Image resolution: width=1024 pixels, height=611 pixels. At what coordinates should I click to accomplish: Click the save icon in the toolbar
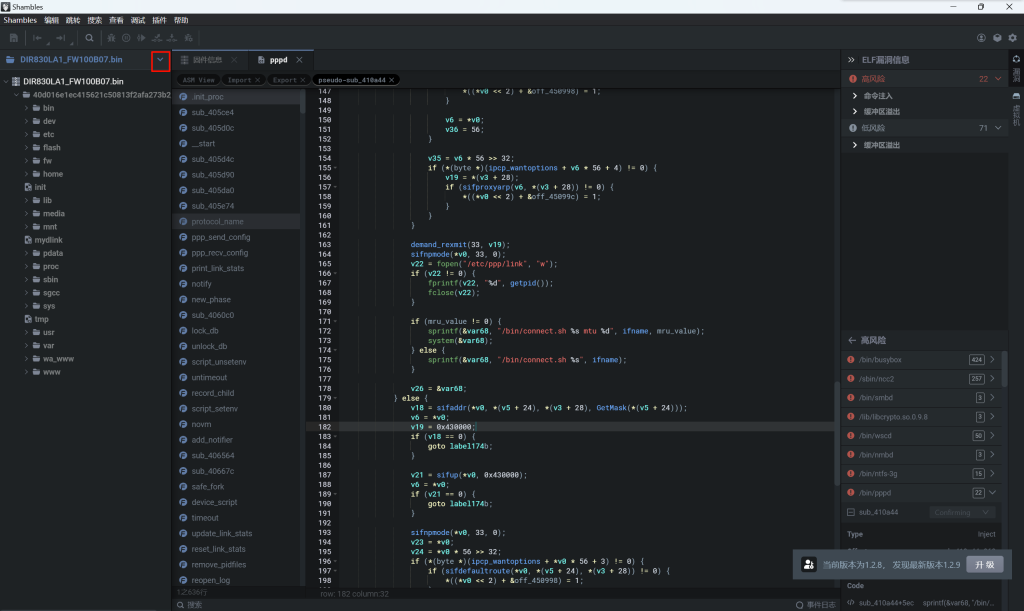(14, 38)
